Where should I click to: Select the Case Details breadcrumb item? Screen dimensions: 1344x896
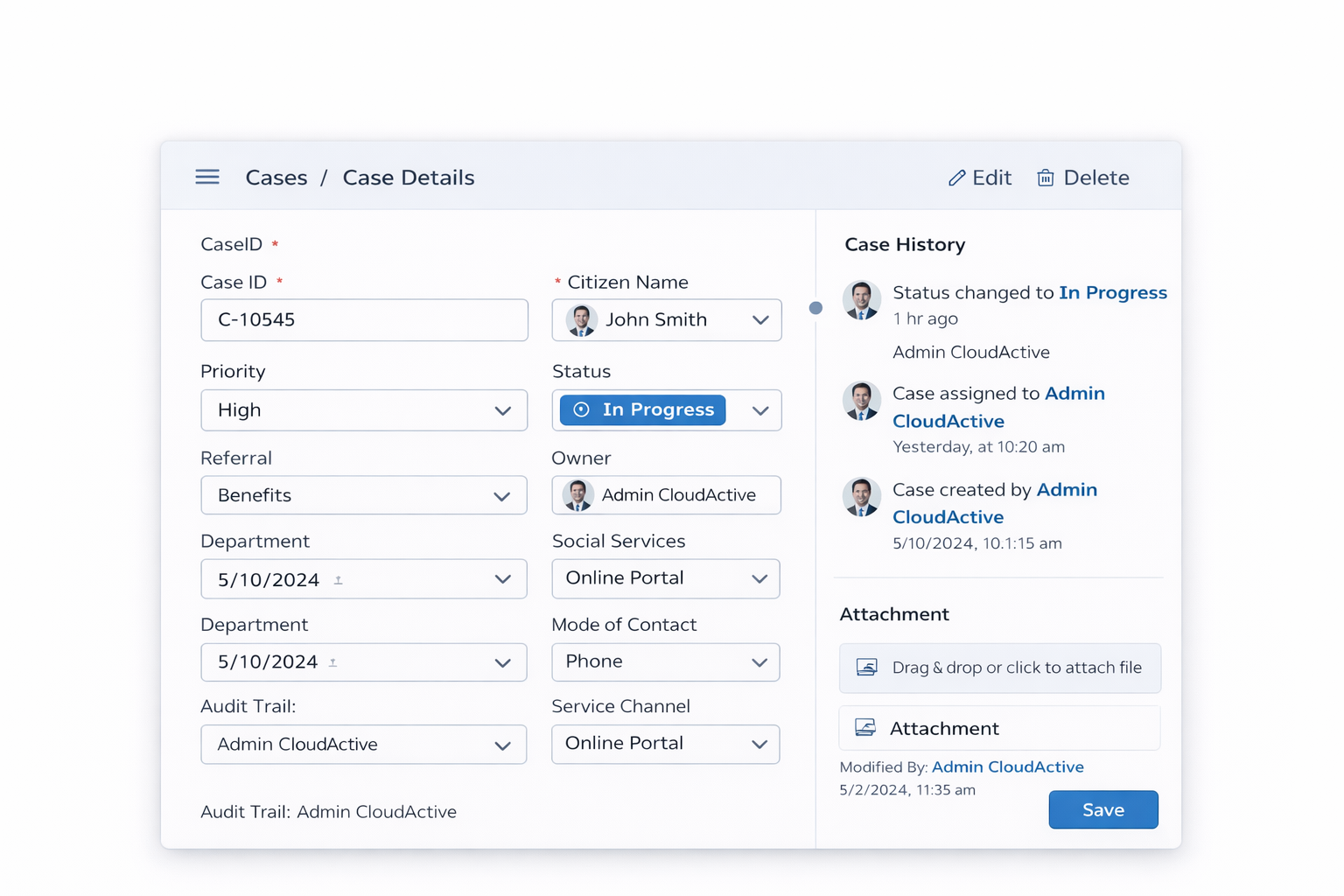(408, 178)
